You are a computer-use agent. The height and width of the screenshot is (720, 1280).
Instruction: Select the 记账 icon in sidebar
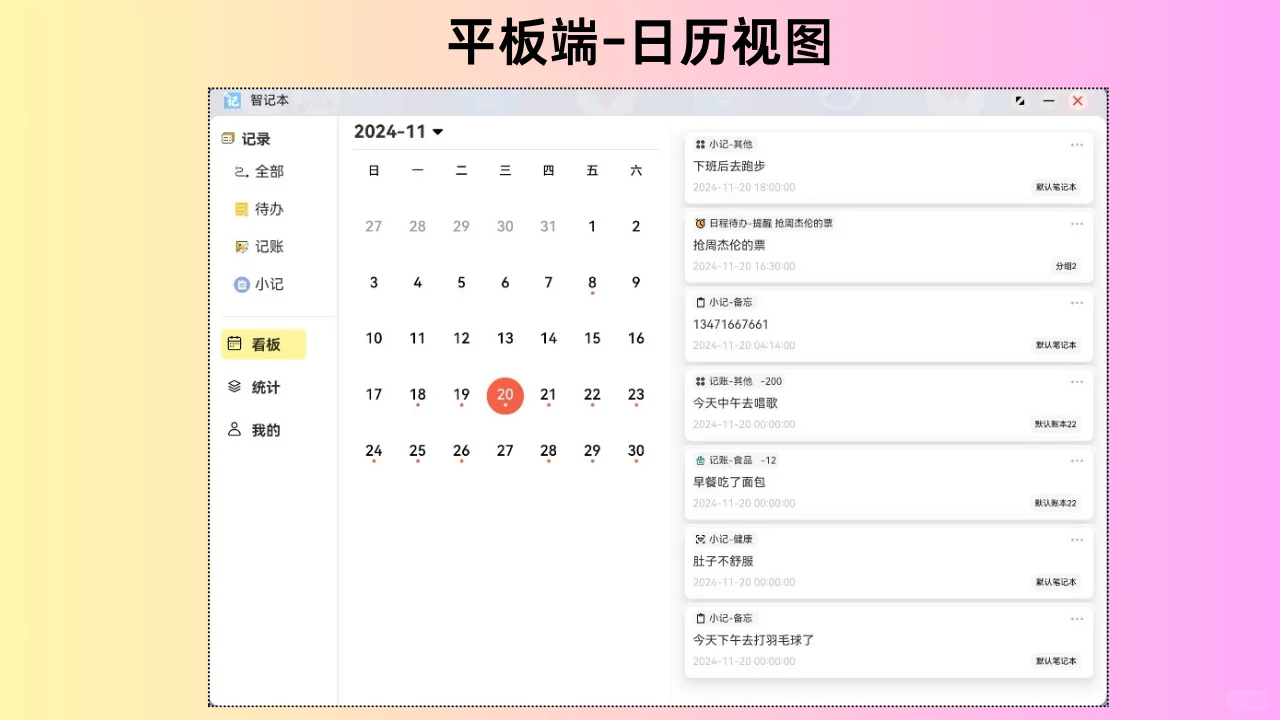coord(240,246)
